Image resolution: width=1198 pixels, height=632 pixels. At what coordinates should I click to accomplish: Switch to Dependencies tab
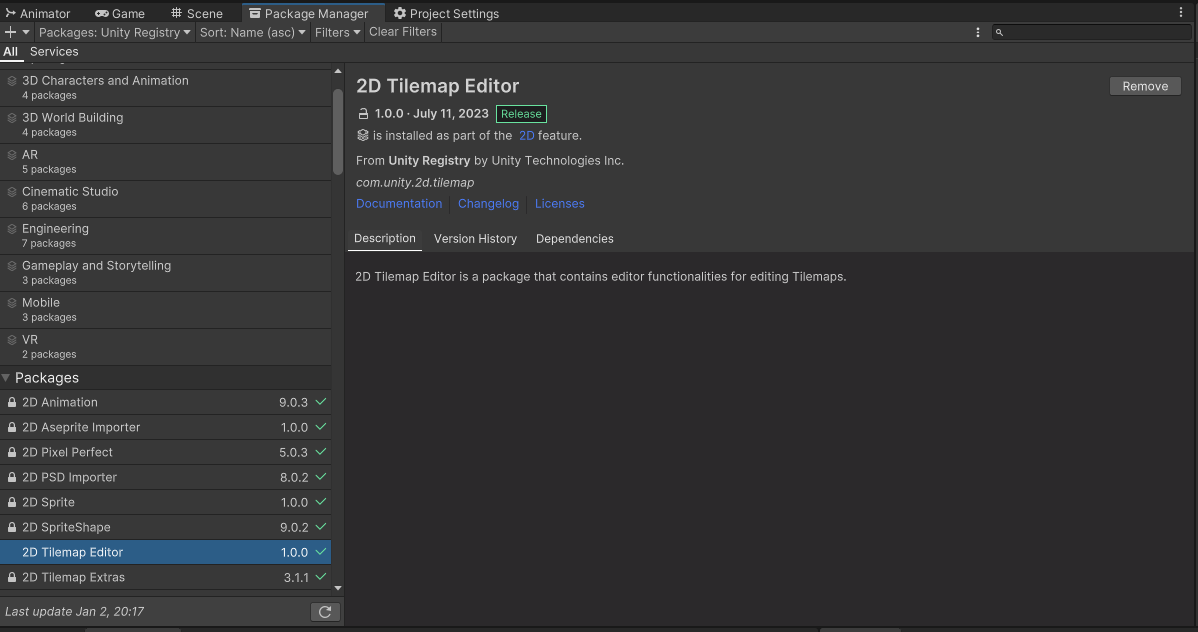[575, 238]
